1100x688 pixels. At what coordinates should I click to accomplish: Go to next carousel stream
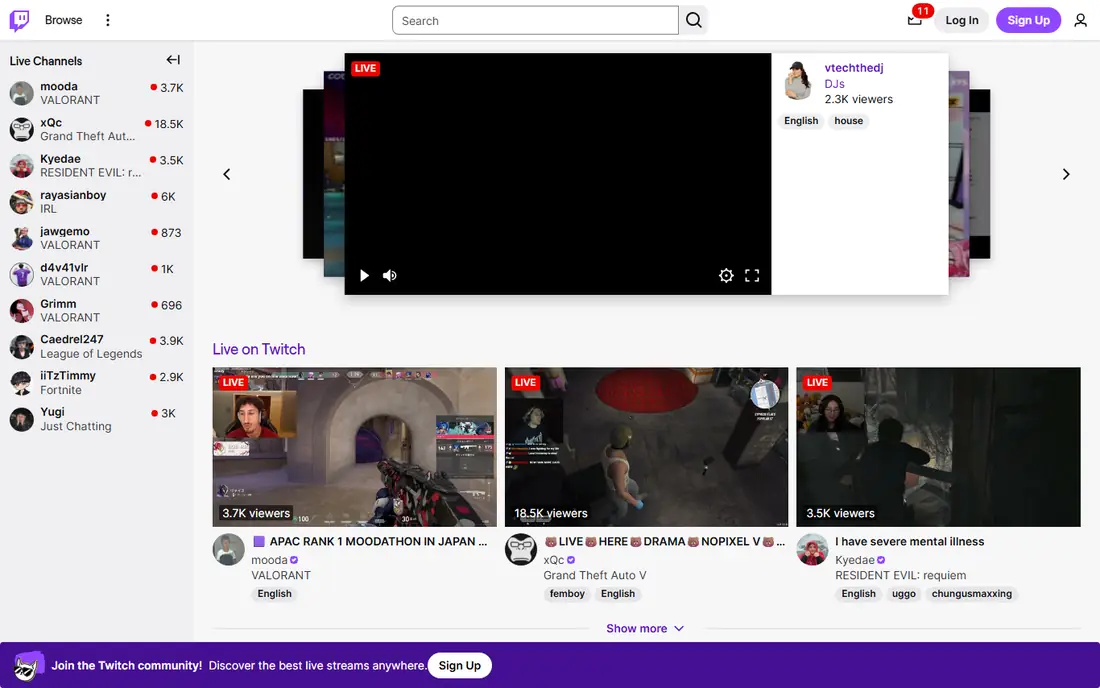(x=1066, y=174)
